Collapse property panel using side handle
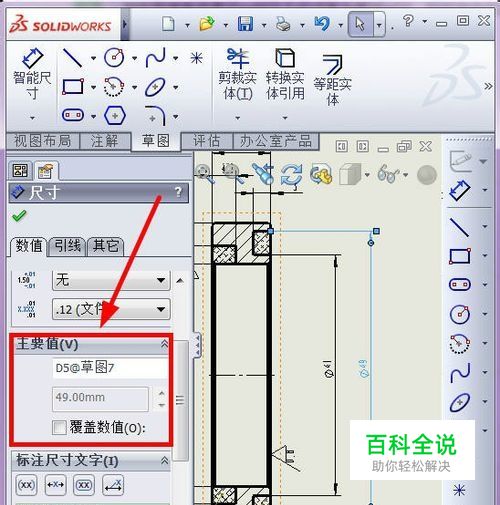500x505 pixels. coord(197,345)
